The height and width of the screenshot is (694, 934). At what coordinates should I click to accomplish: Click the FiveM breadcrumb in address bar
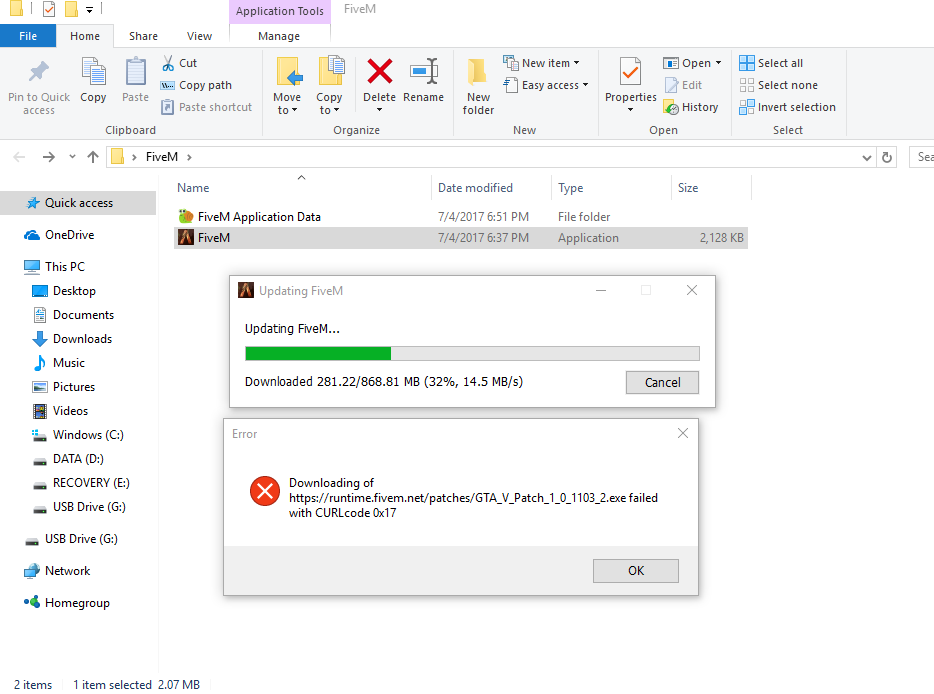click(161, 157)
